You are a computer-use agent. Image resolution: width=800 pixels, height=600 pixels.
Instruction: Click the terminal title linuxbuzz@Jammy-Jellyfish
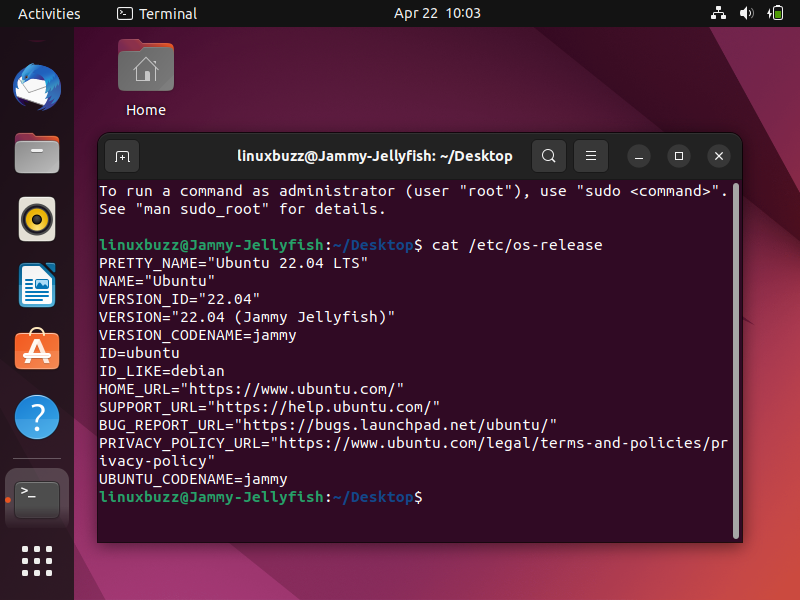point(374,156)
